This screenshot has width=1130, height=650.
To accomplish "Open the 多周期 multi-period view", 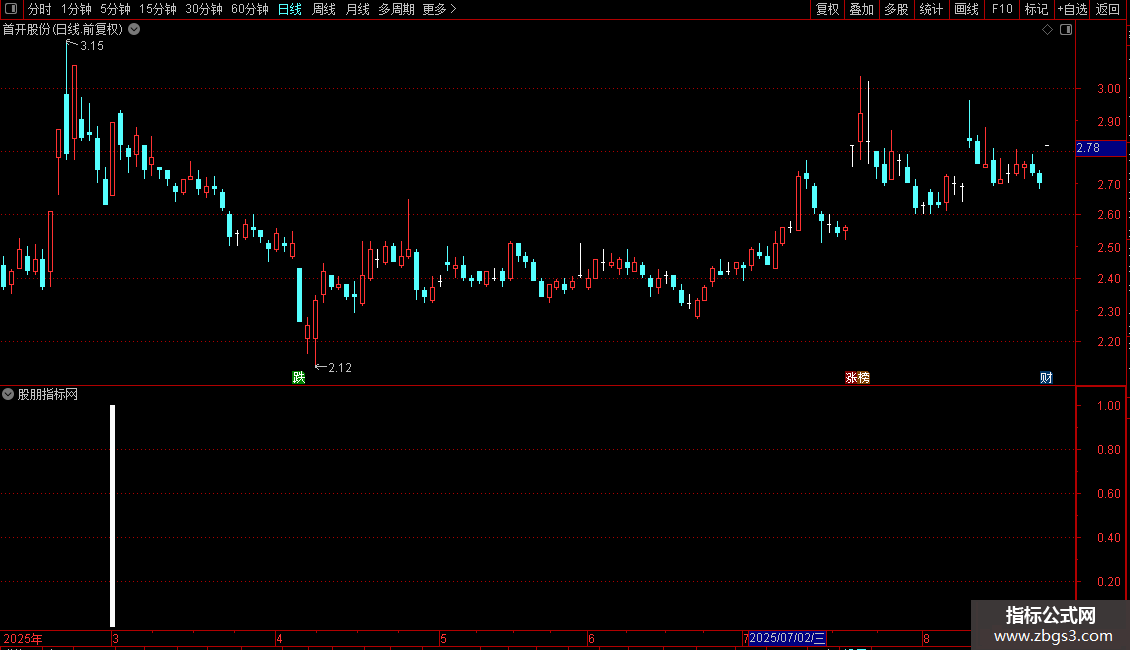I will tap(396, 9).
